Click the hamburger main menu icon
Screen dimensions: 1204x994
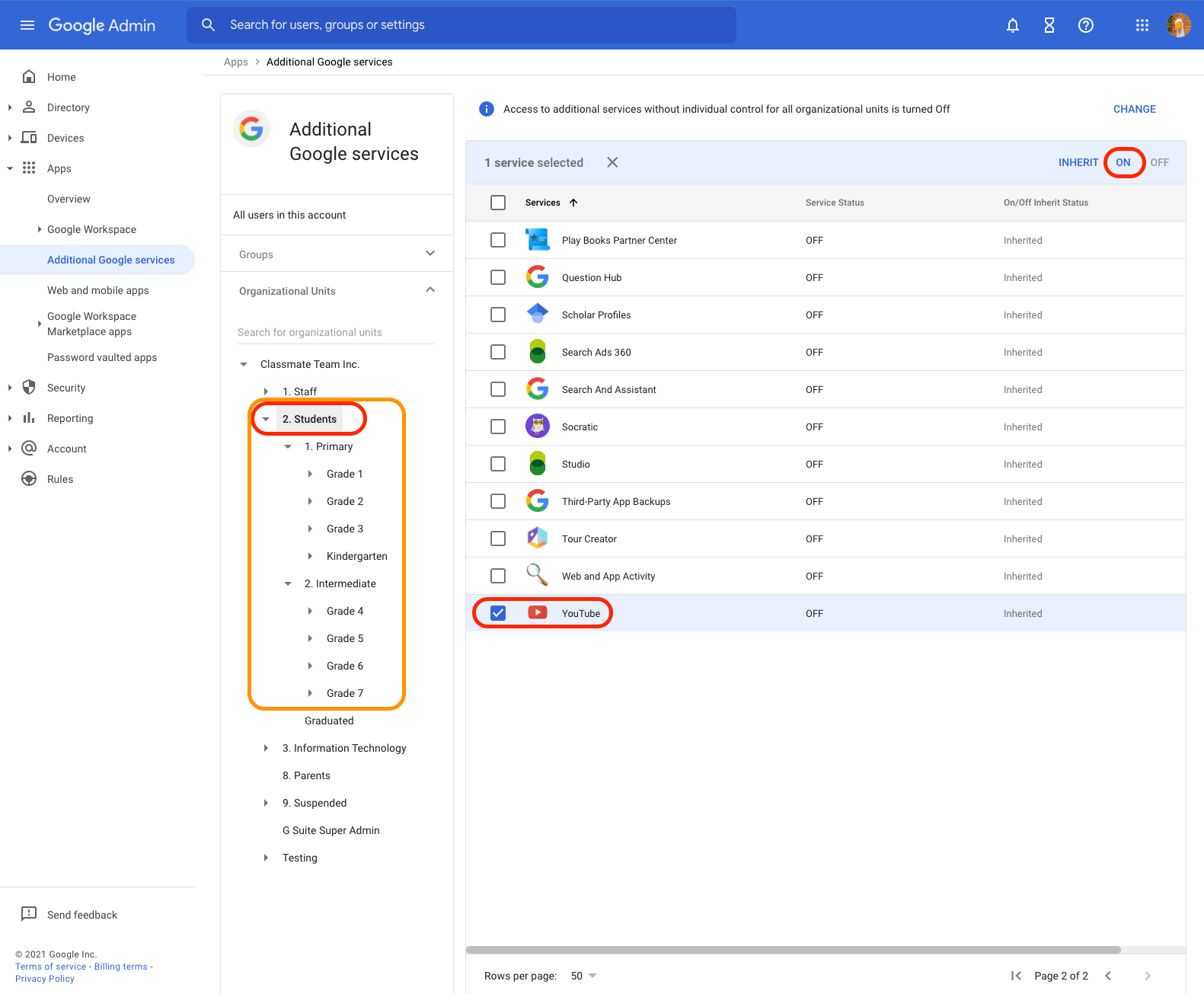pos(27,25)
